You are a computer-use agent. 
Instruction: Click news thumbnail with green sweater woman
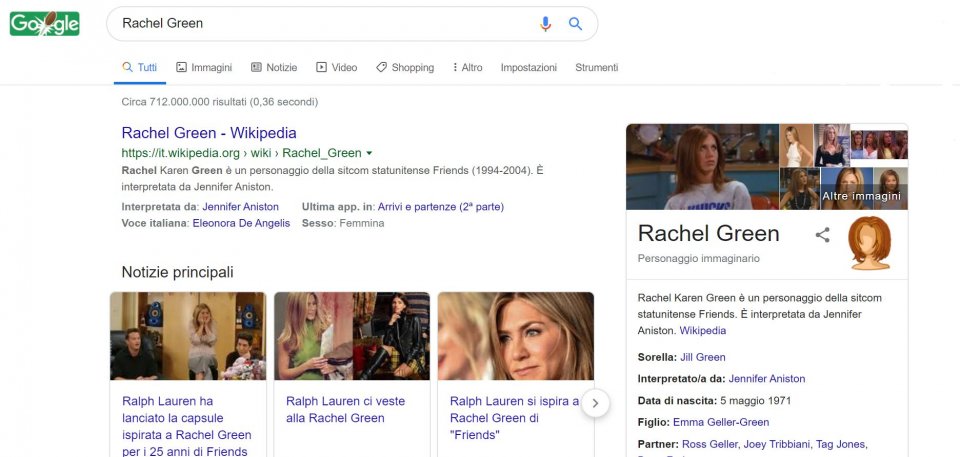tap(352, 336)
